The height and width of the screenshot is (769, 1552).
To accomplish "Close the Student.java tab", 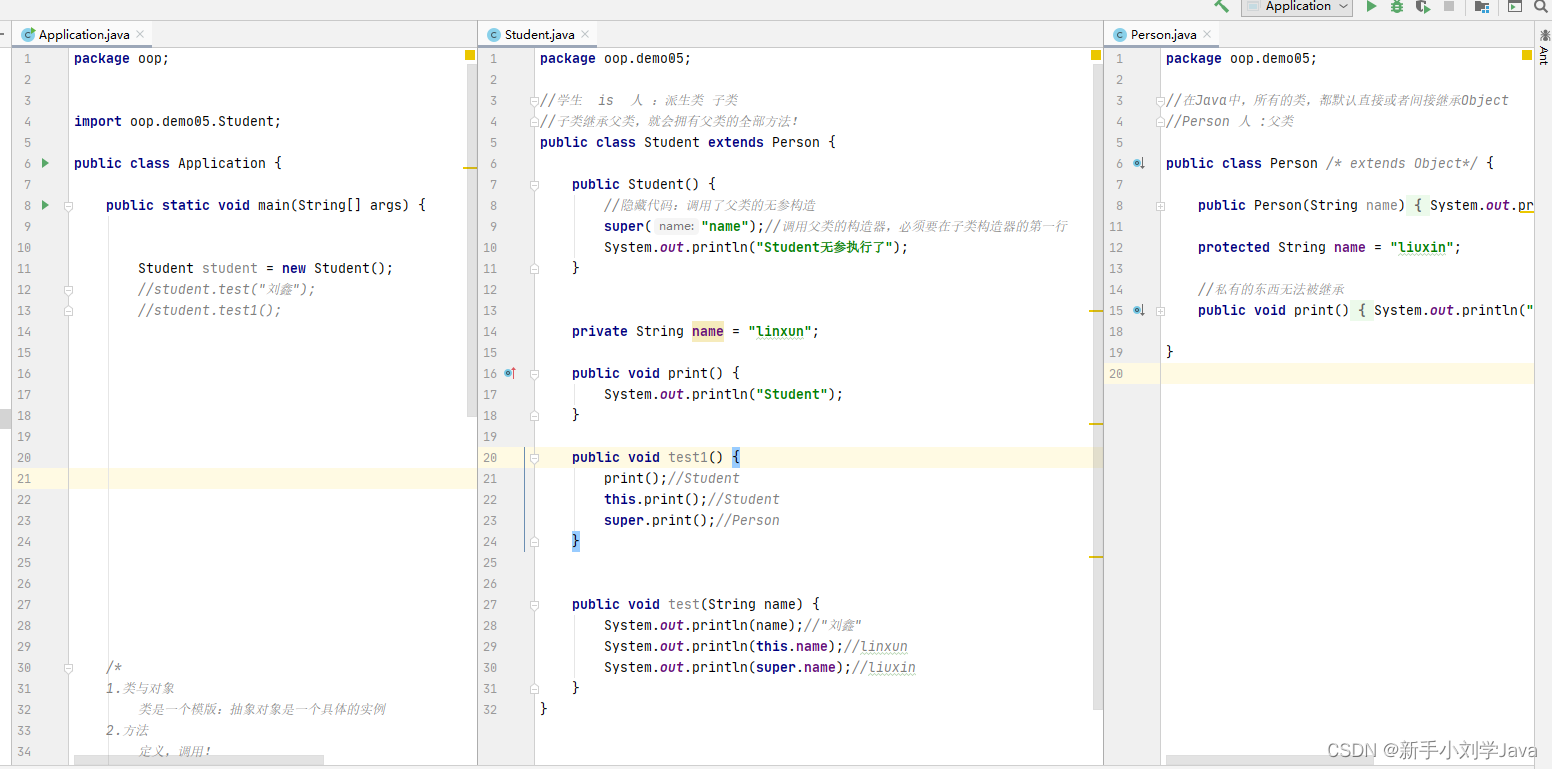I will pos(585,35).
